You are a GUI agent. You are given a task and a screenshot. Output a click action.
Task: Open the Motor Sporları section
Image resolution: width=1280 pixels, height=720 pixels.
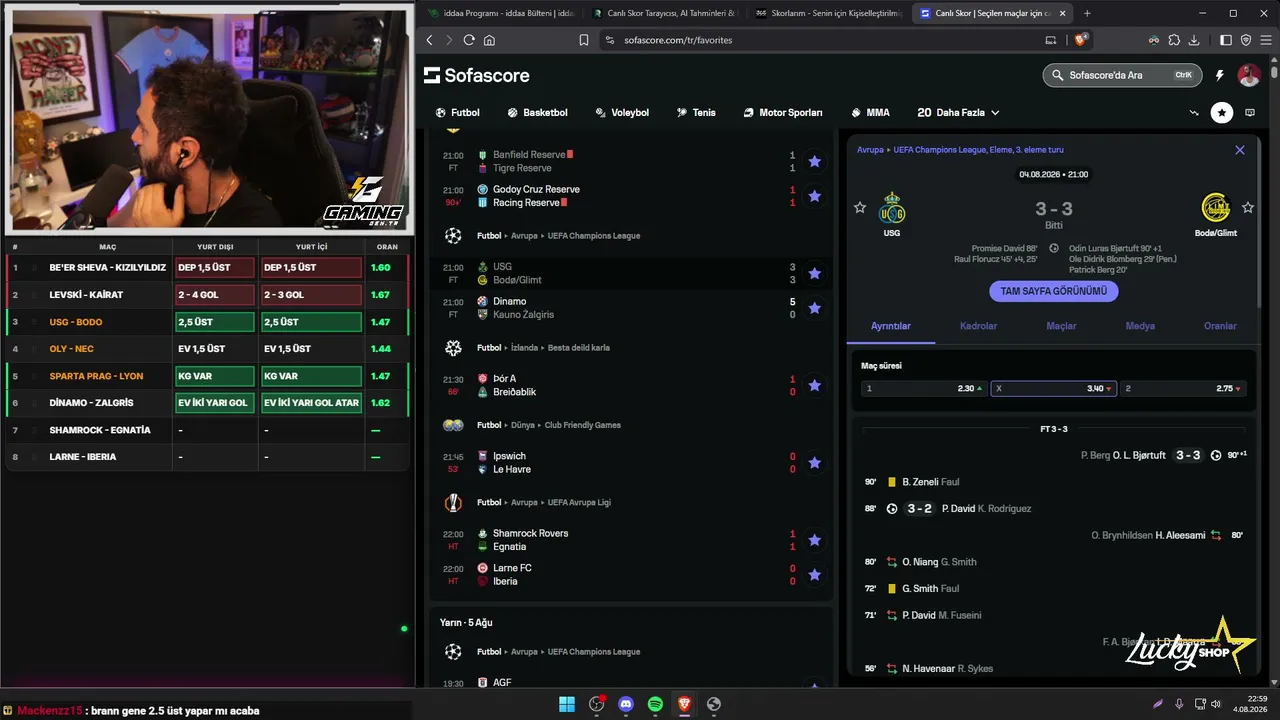click(783, 113)
